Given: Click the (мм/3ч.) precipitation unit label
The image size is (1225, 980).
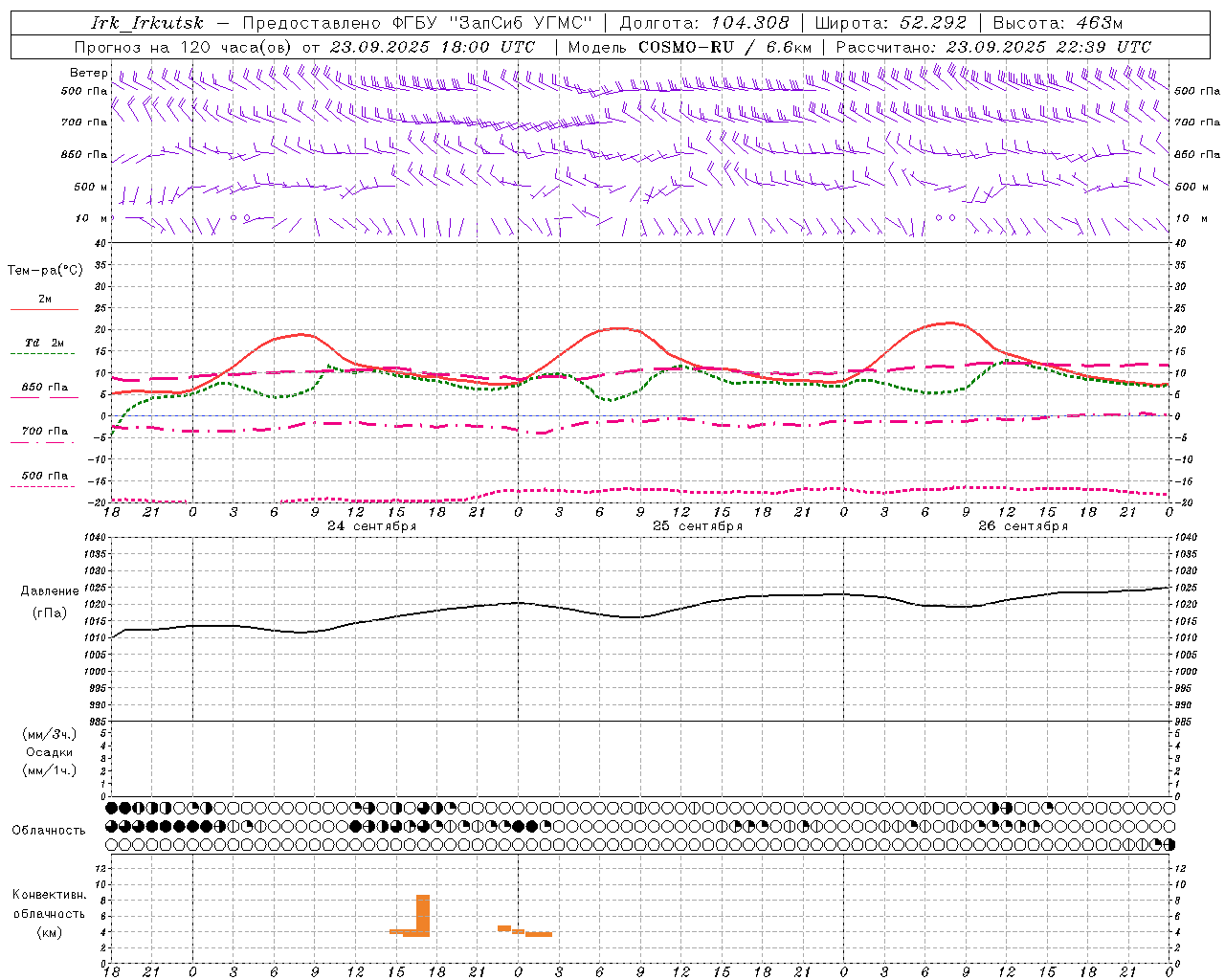Looking at the screenshot, I should (x=49, y=734).
